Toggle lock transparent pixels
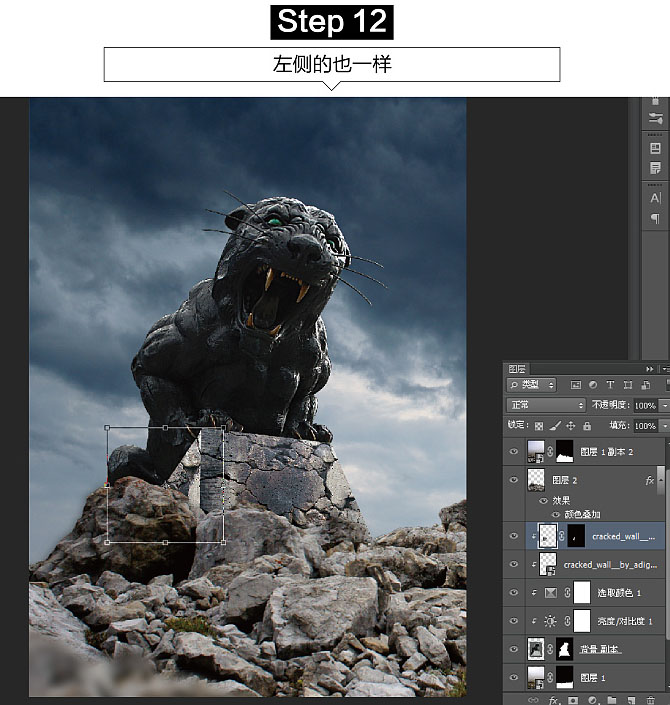The image size is (670, 705). click(x=539, y=425)
